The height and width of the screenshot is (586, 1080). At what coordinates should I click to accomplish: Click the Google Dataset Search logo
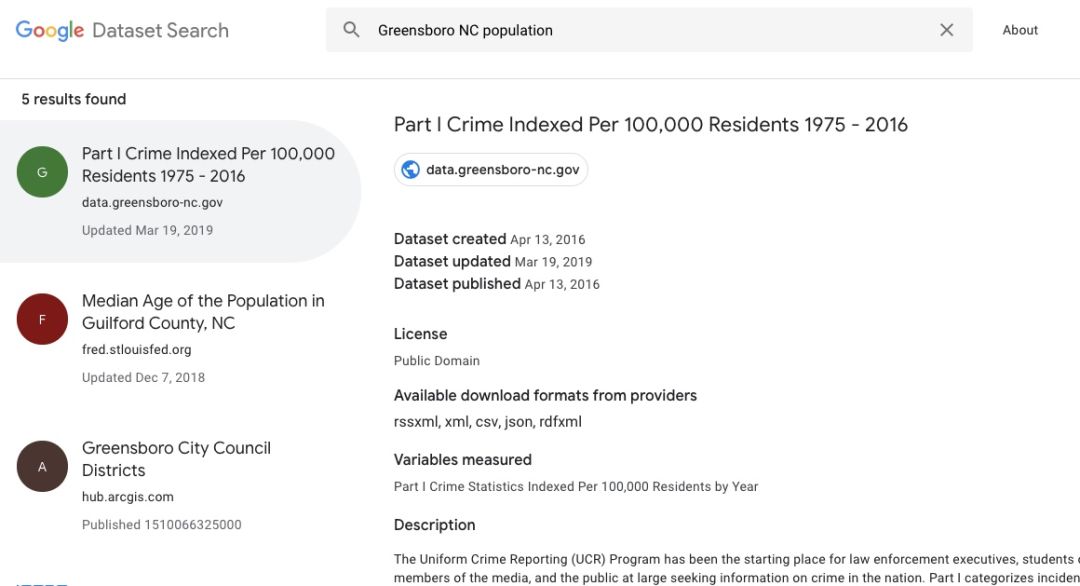(122, 30)
